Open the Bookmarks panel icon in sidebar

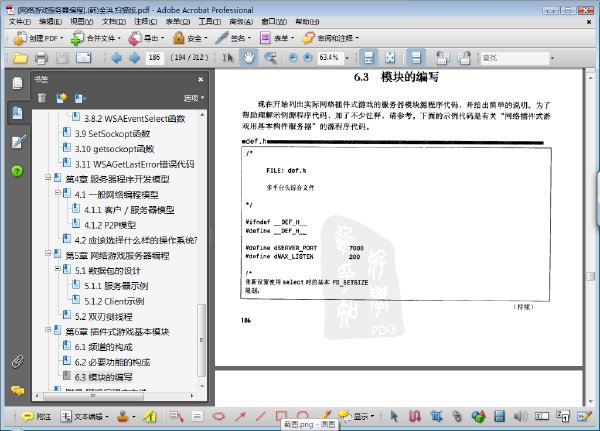(x=17, y=113)
